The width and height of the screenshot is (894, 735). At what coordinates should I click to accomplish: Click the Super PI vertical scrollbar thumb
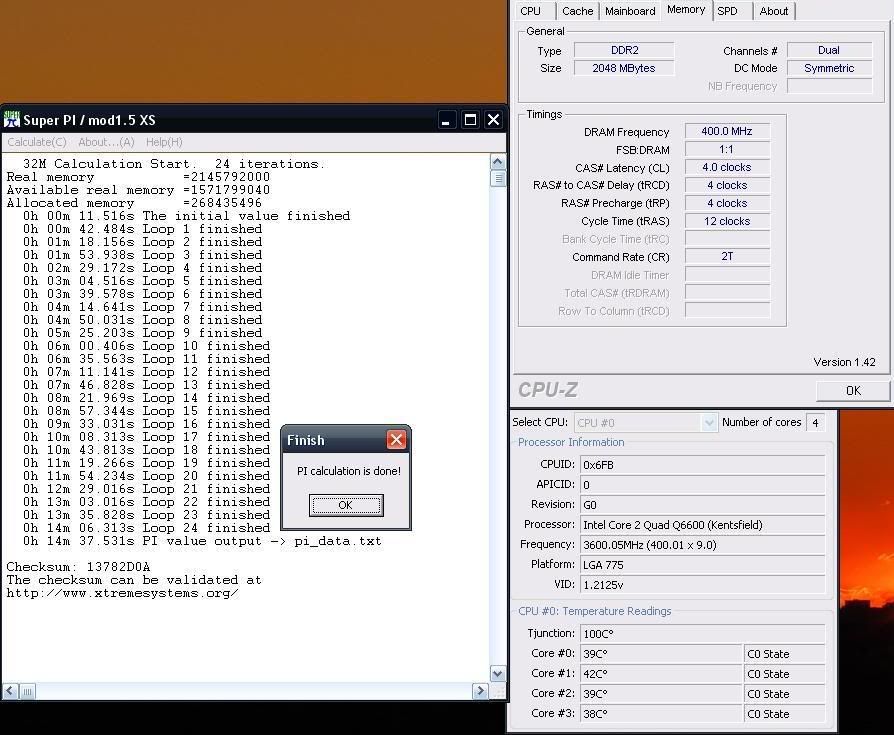pos(498,179)
